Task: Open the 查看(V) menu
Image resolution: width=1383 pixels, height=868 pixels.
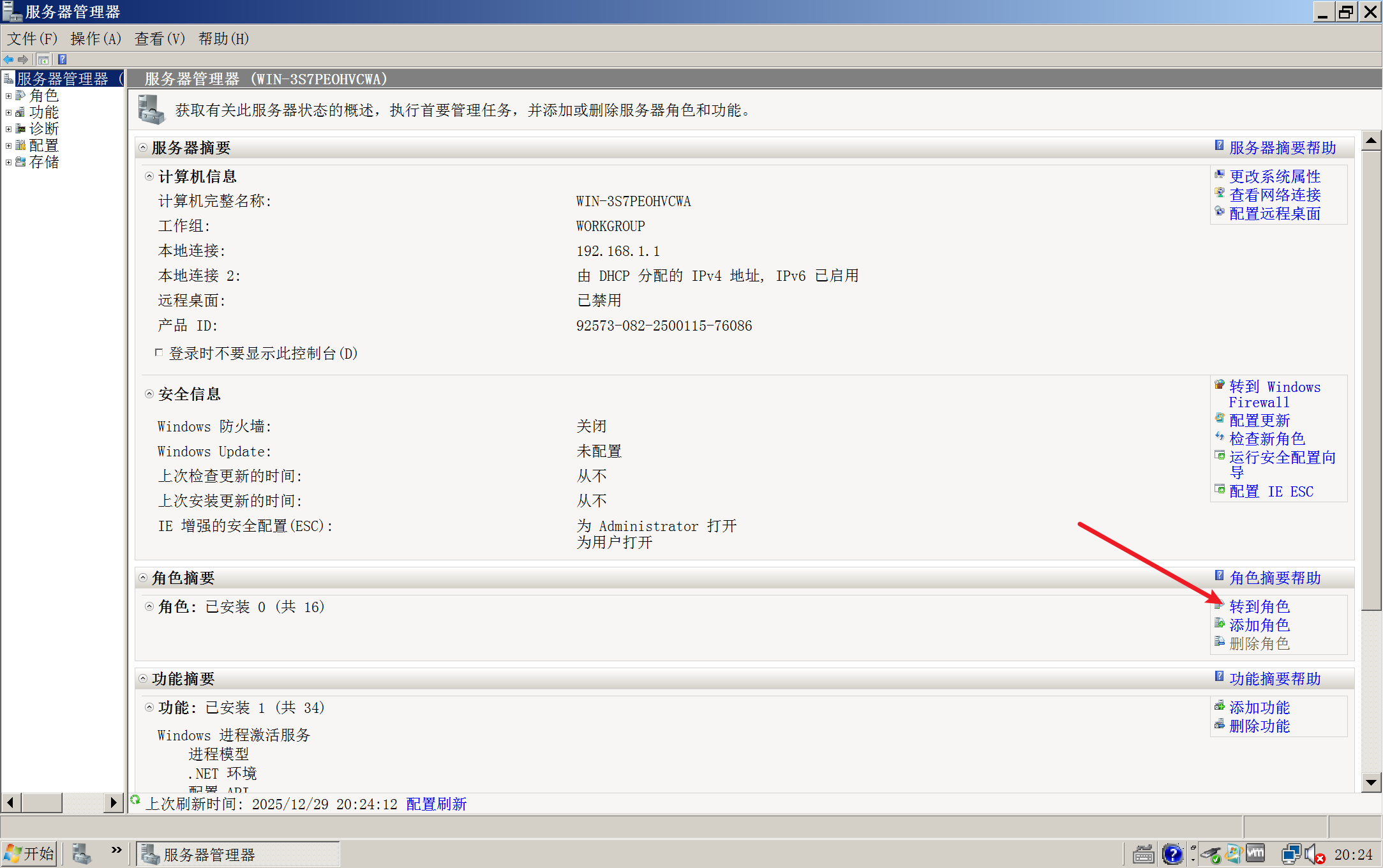Action: (160, 39)
